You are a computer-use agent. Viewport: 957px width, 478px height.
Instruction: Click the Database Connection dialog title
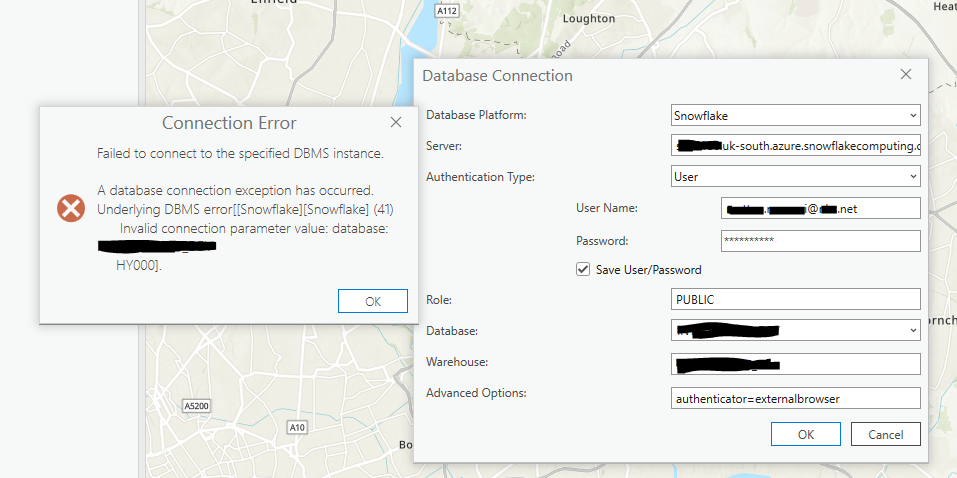click(x=497, y=76)
